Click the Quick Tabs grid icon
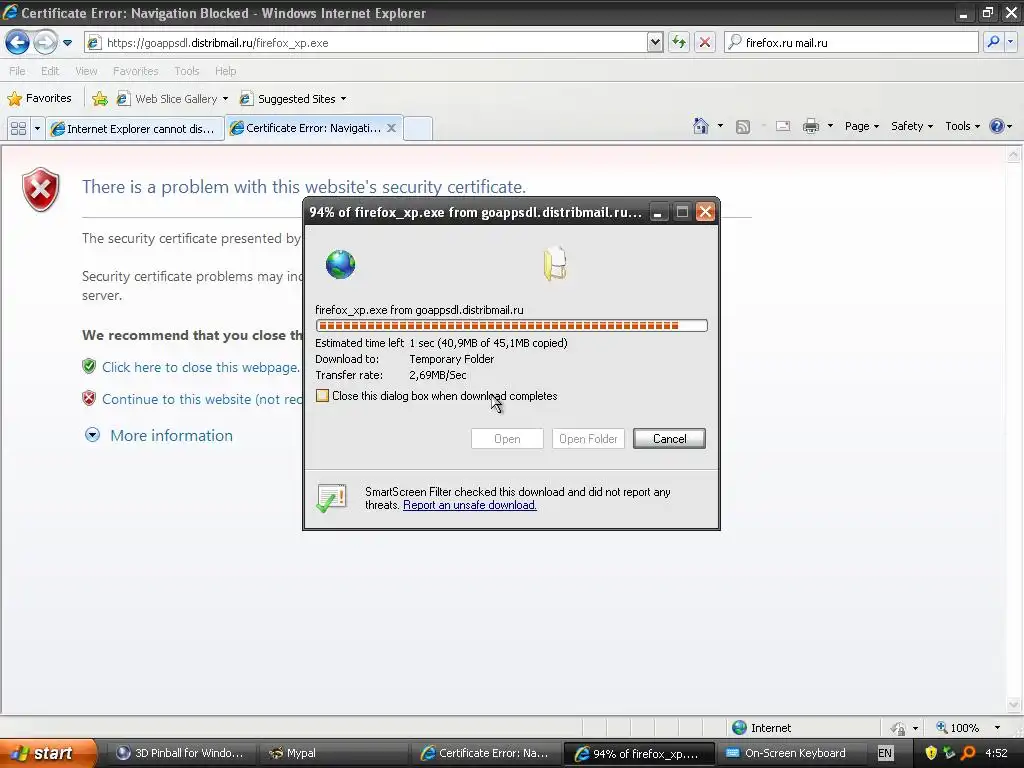1024x768 pixels. tap(18, 129)
